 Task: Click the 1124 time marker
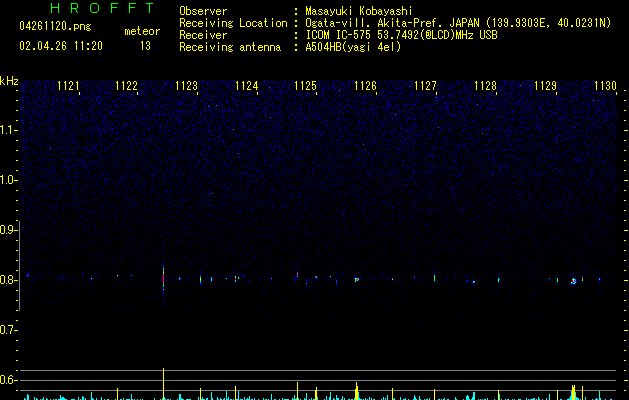coord(246,86)
